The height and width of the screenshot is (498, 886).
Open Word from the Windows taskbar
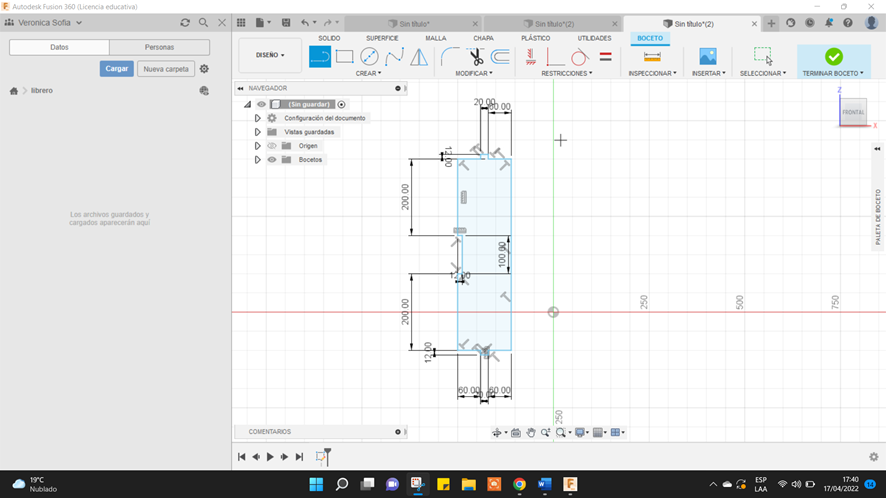pyautogui.click(x=545, y=484)
